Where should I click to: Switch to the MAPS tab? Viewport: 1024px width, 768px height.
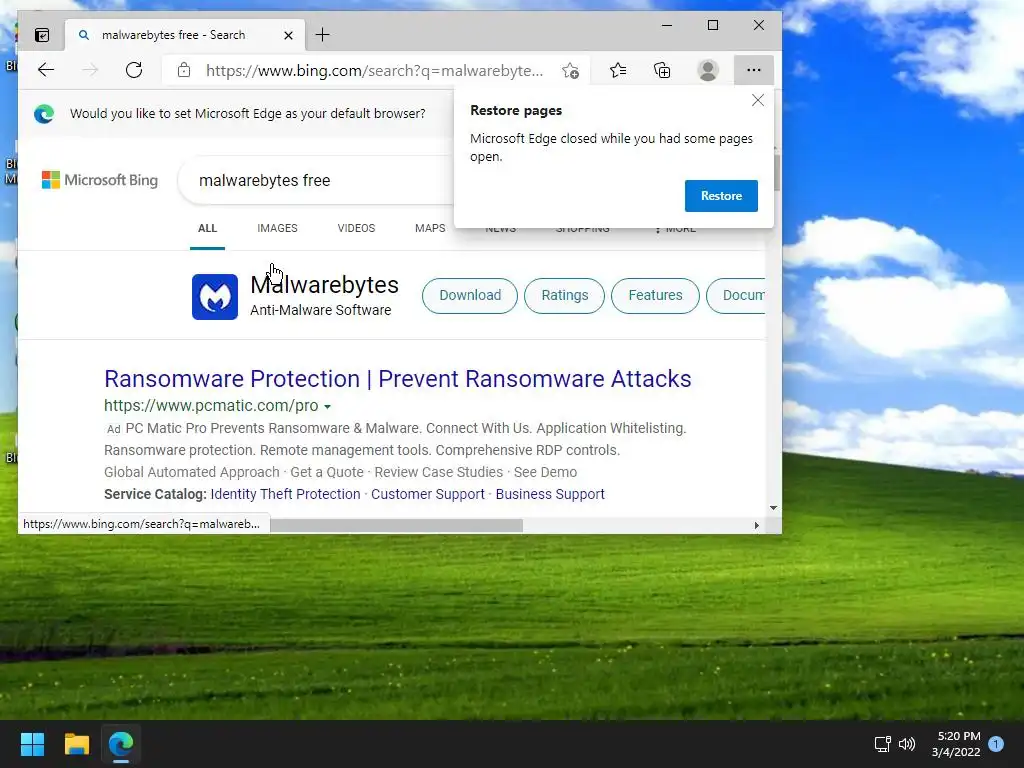point(430,228)
